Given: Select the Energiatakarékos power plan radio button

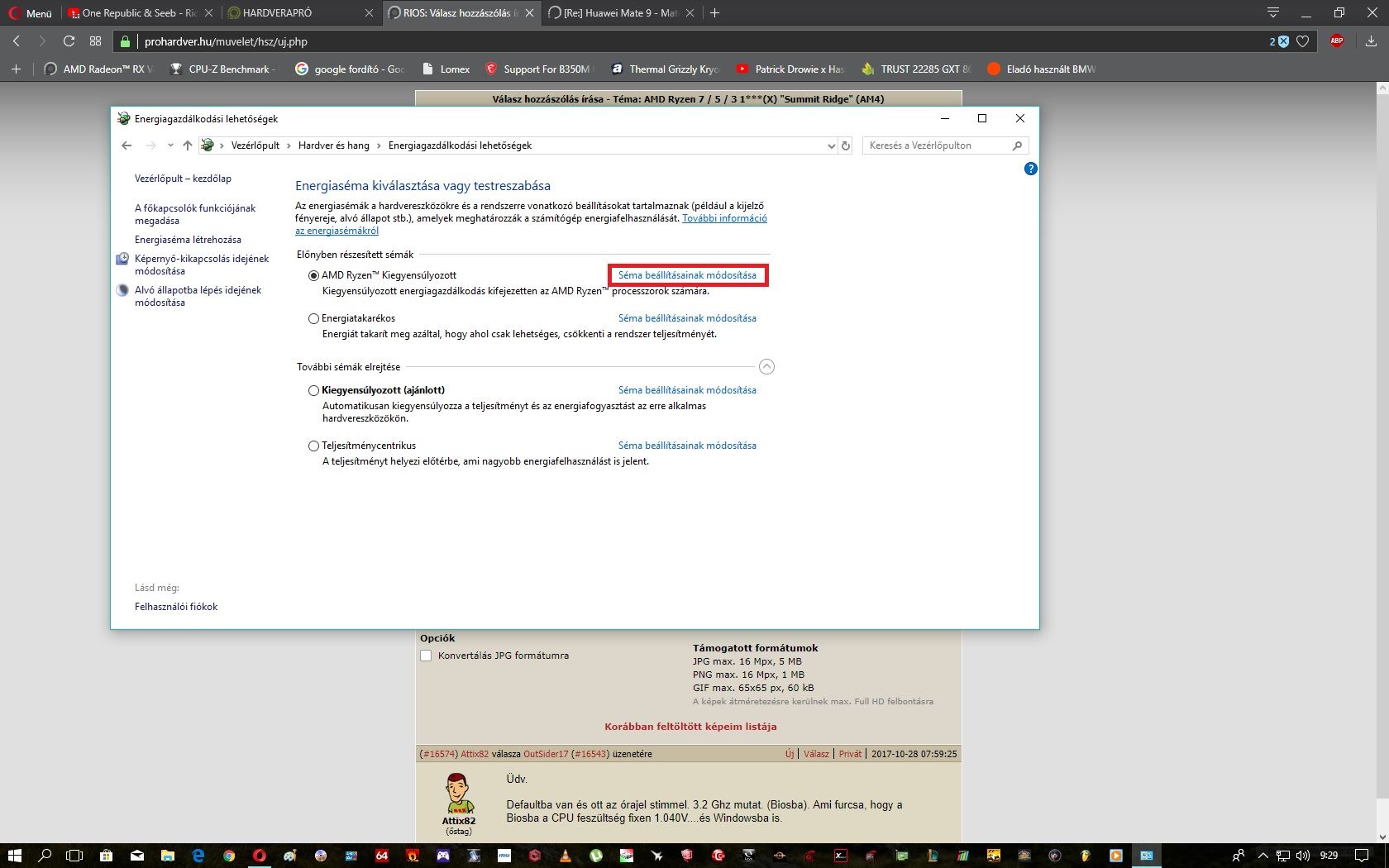Looking at the screenshot, I should point(313,318).
